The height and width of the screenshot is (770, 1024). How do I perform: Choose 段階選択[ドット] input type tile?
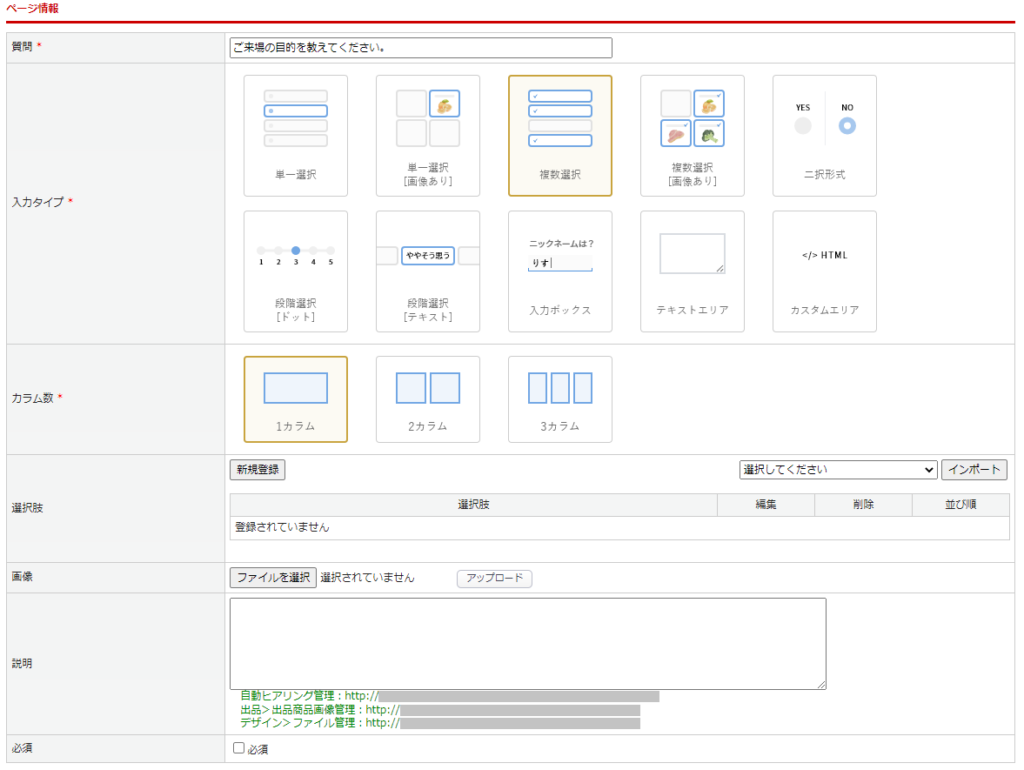click(x=295, y=270)
